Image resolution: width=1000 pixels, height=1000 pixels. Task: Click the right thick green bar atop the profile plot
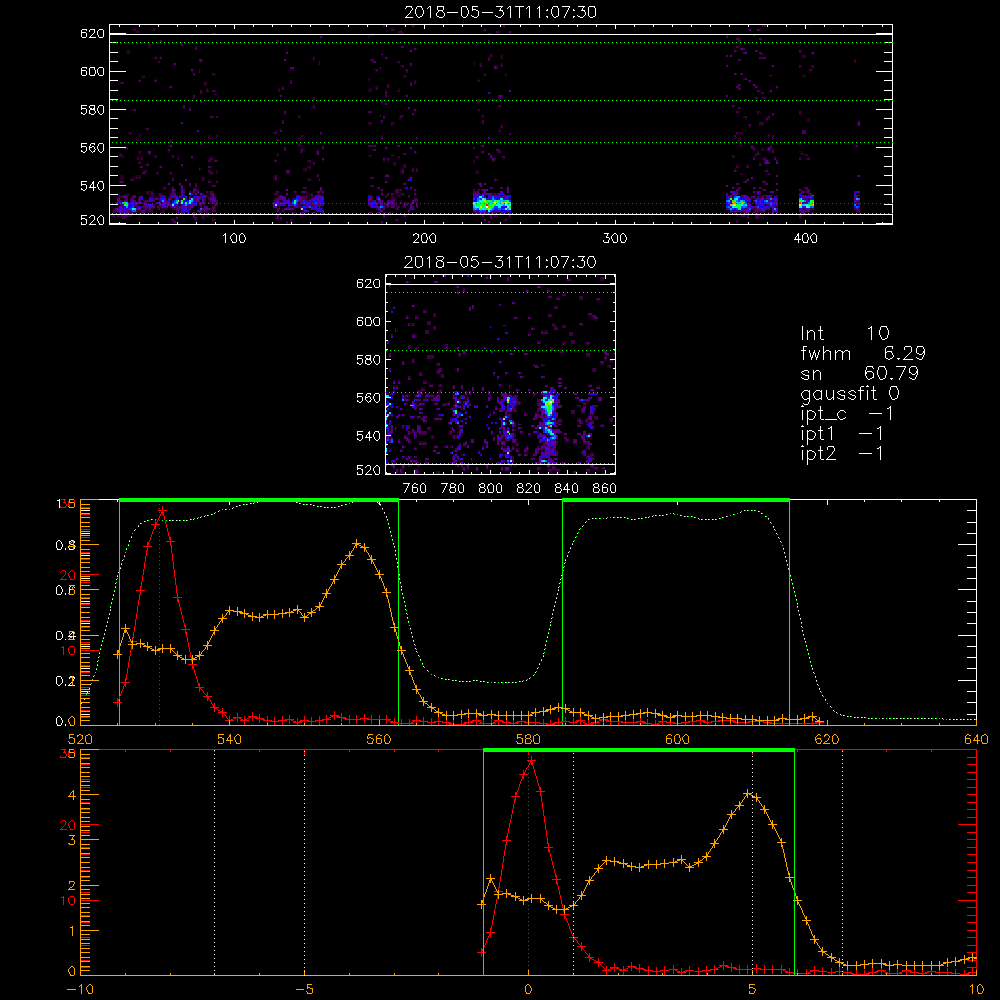point(676,500)
